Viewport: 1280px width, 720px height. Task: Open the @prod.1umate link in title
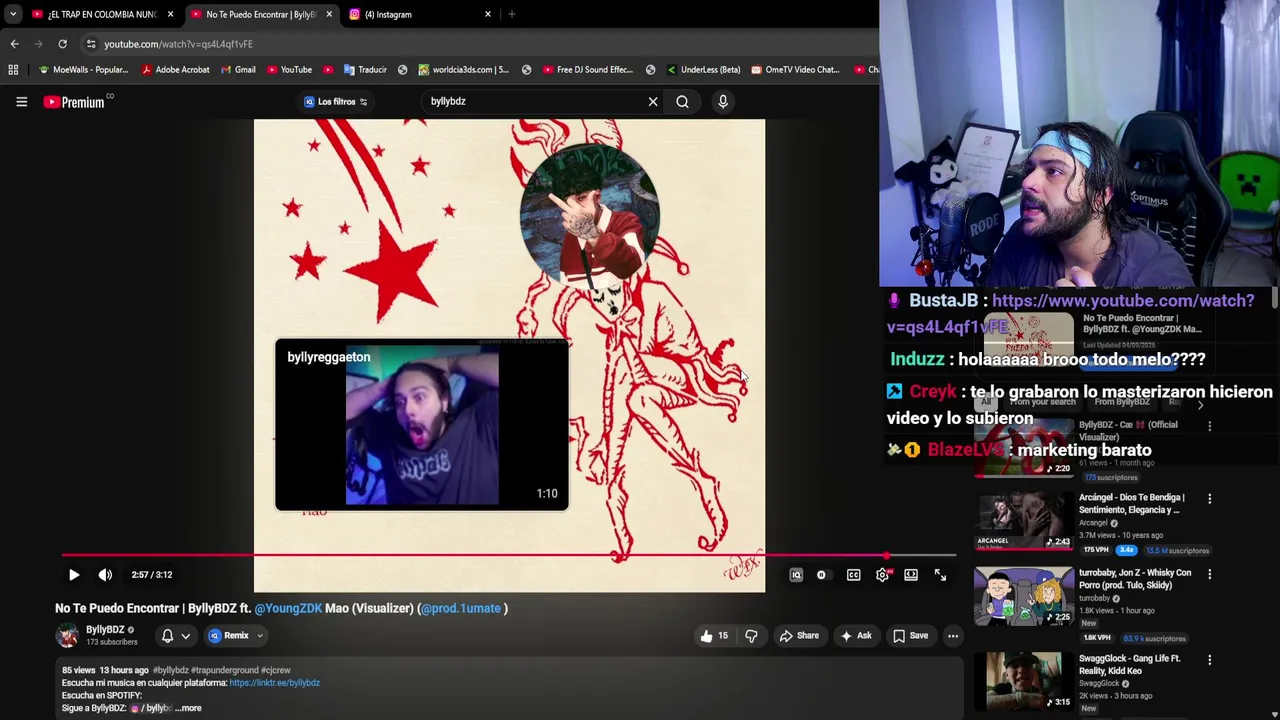(460, 608)
